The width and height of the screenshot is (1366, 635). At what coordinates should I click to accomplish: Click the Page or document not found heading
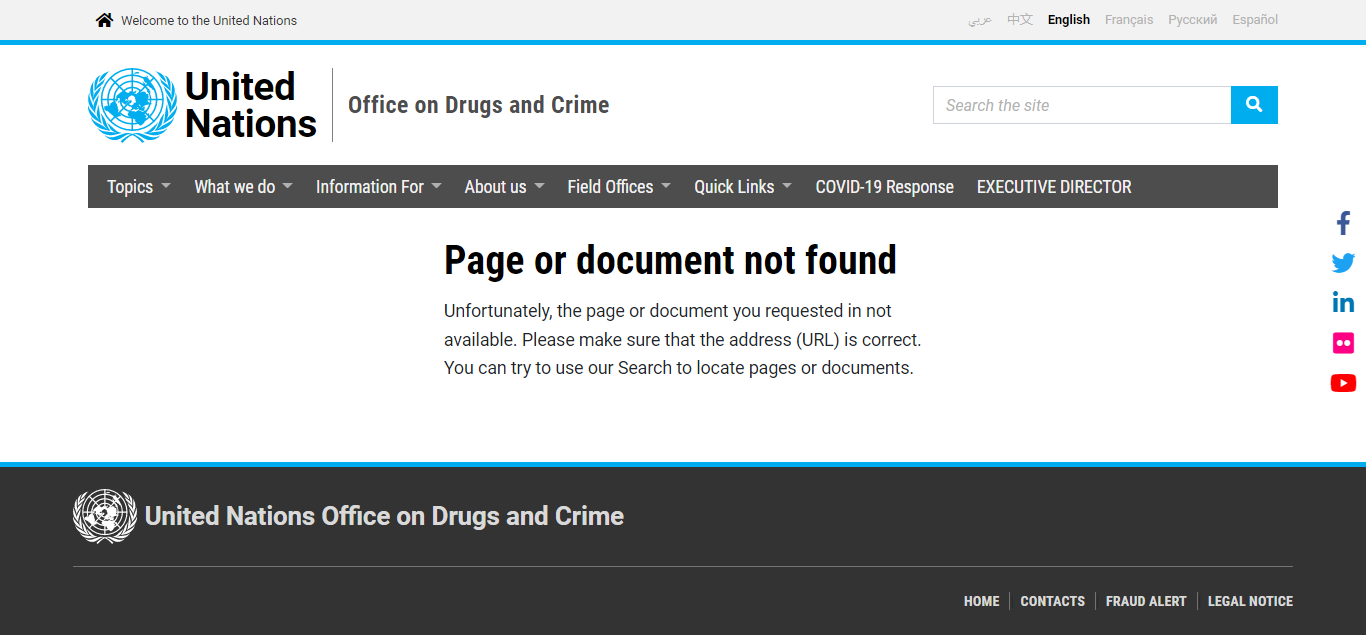670,260
